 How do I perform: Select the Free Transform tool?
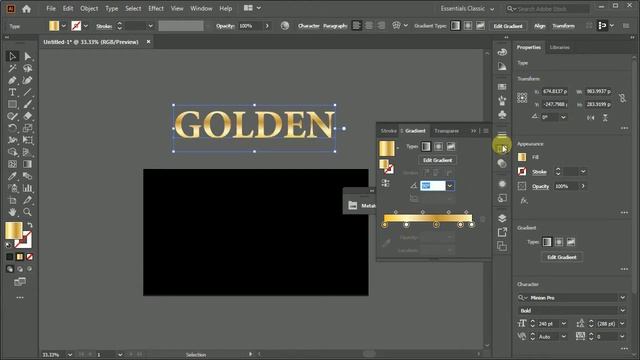(x=27, y=140)
